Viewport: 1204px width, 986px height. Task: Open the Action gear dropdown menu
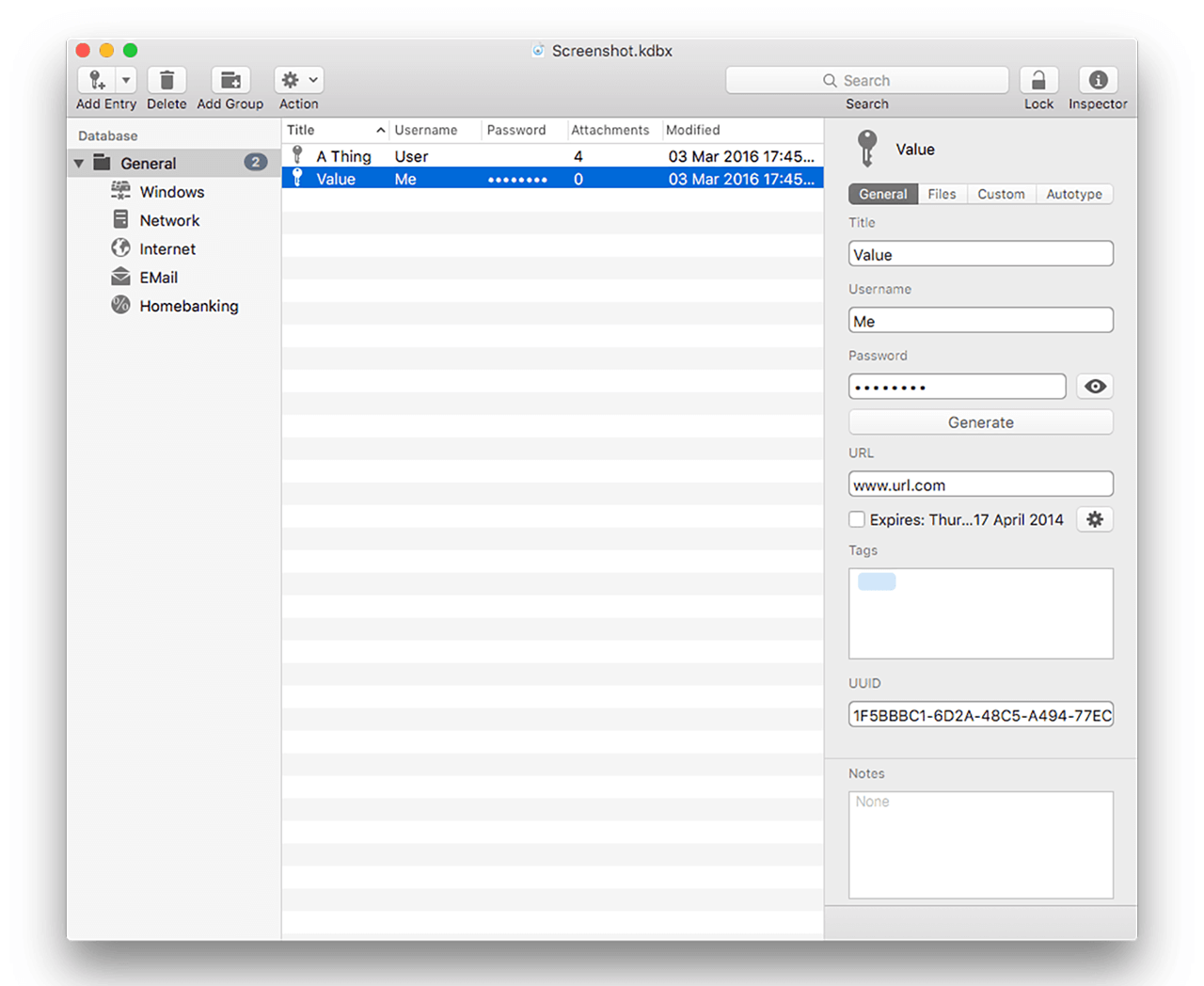click(299, 80)
